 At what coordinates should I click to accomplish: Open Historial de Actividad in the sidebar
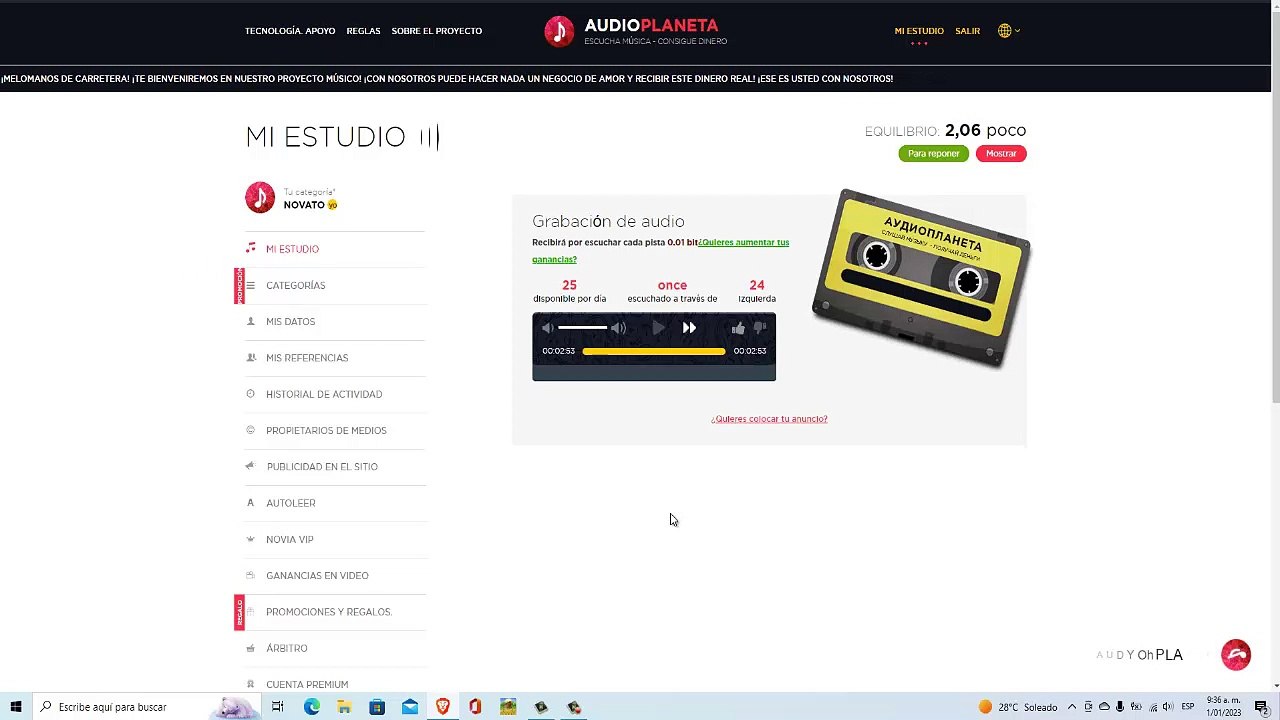(x=324, y=394)
